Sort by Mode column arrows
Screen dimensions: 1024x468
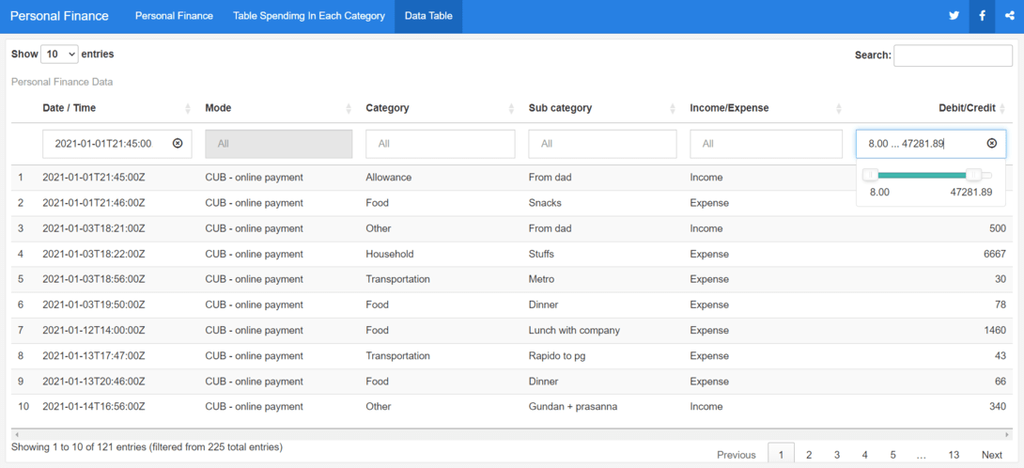click(349, 109)
